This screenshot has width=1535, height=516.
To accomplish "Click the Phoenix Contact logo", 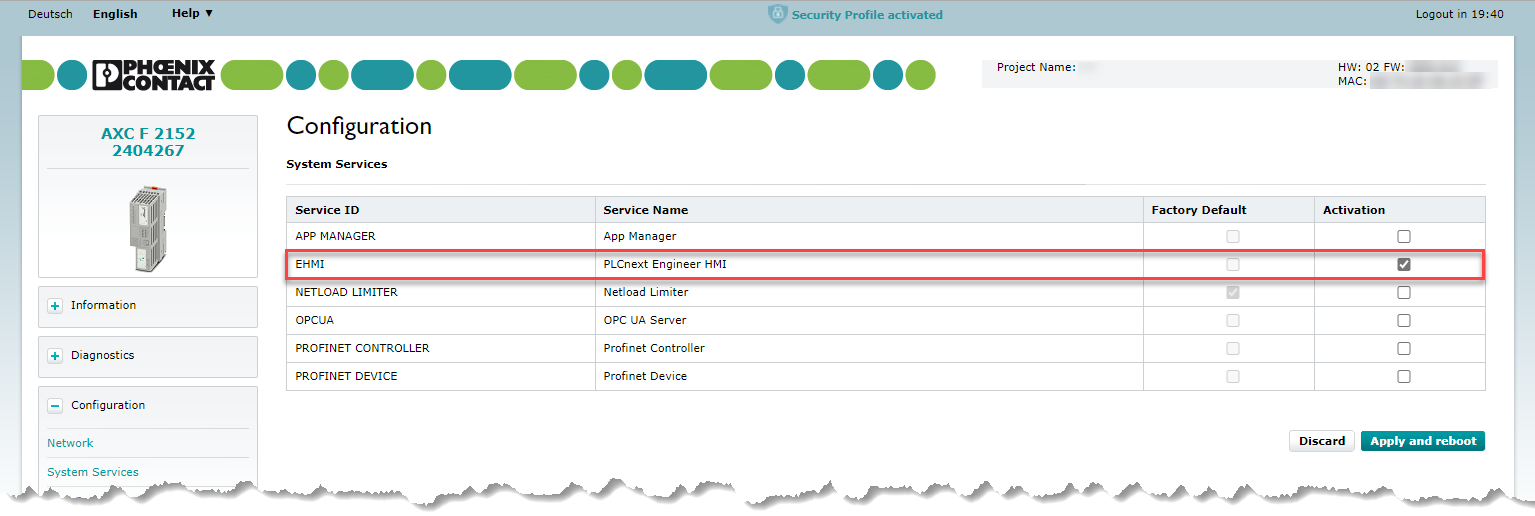I will pos(153,75).
